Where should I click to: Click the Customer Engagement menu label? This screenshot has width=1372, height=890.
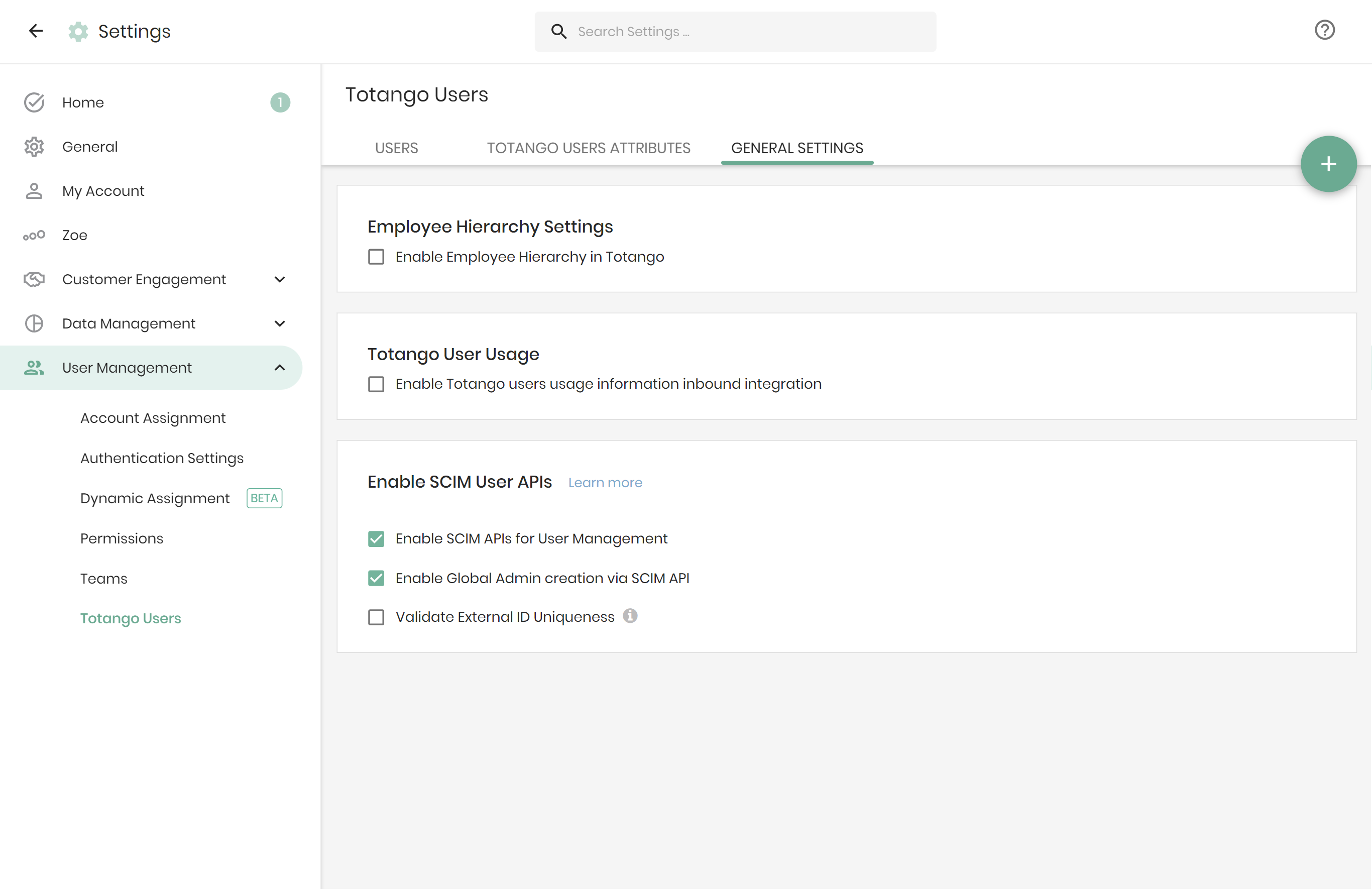144,280
